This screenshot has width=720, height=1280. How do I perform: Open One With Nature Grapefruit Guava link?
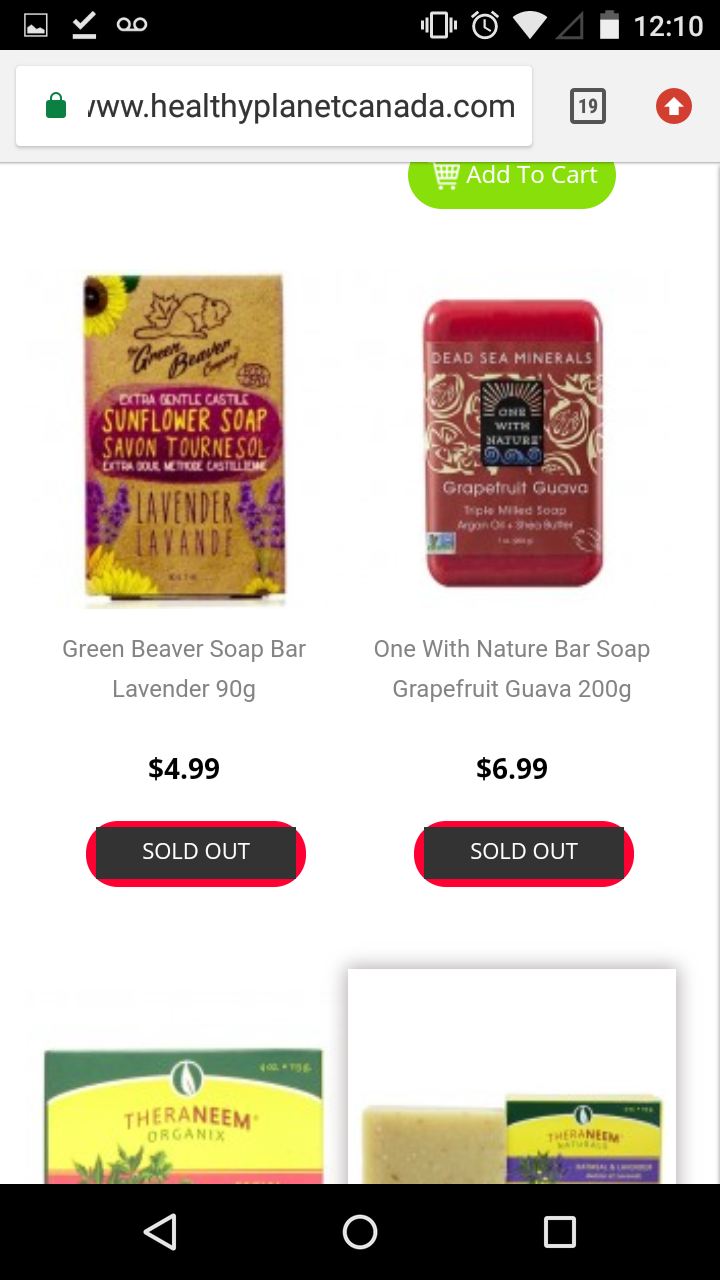click(512, 669)
